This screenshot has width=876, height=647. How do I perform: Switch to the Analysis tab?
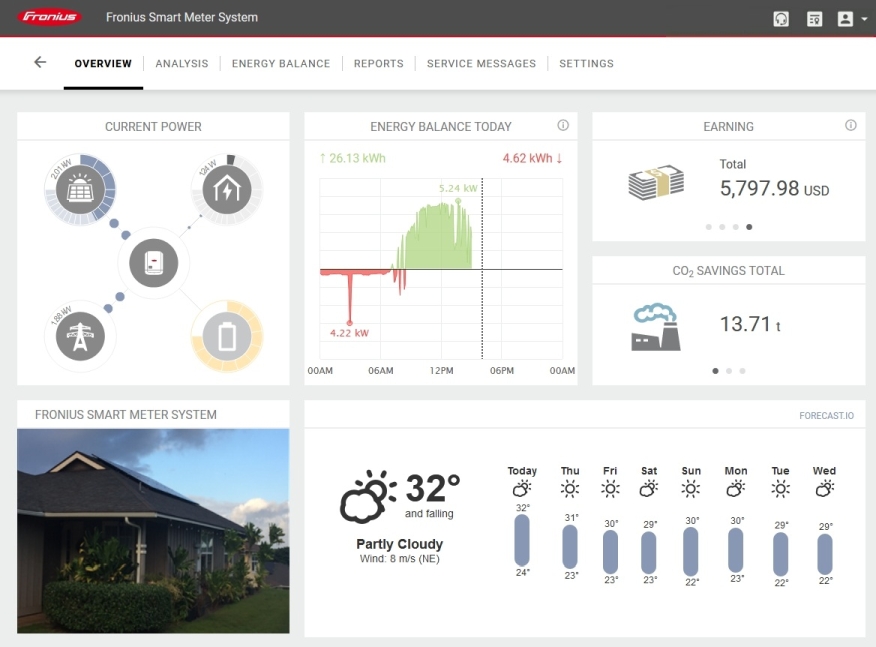pos(182,64)
